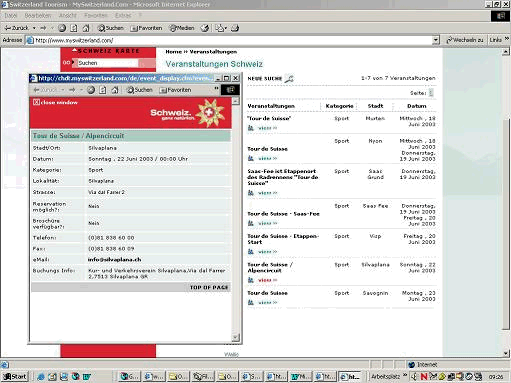Open the History icon next to Medien
Viewport: 511px width, 383px height.
(x=205, y=28)
